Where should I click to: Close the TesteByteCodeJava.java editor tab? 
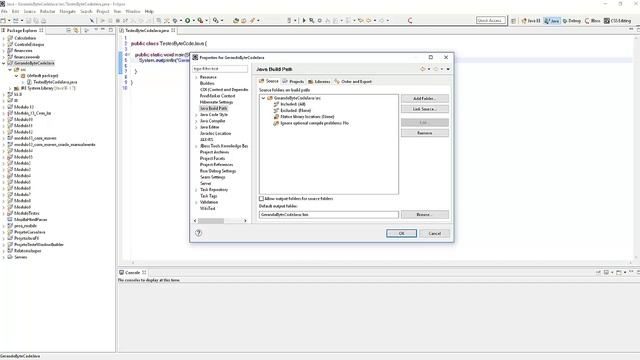coord(173,30)
